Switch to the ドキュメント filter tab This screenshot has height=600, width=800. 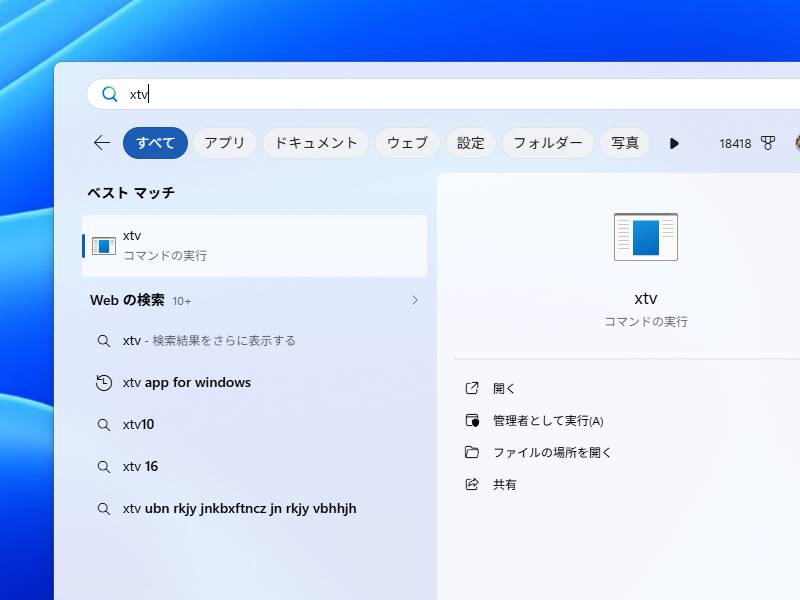(316, 143)
